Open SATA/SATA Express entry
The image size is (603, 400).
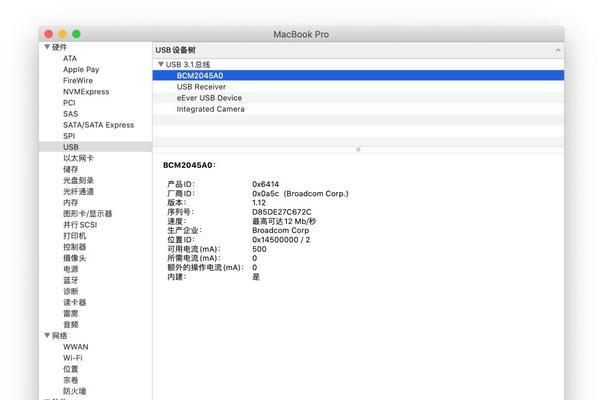coord(98,125)
